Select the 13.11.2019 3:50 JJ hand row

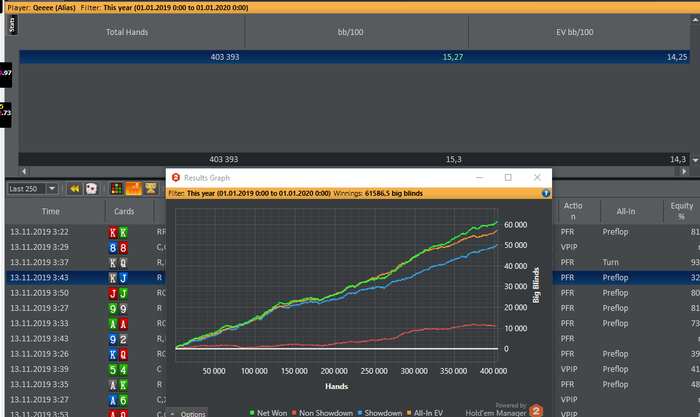[86, 293]
